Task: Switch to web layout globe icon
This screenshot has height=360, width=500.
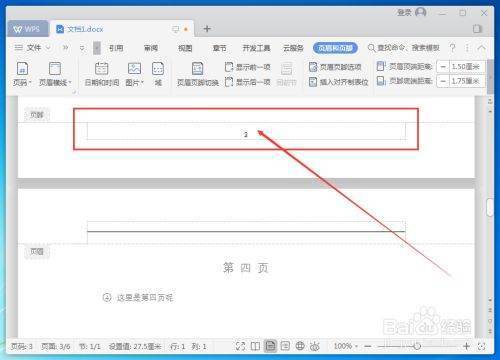Action: (300, 346)
